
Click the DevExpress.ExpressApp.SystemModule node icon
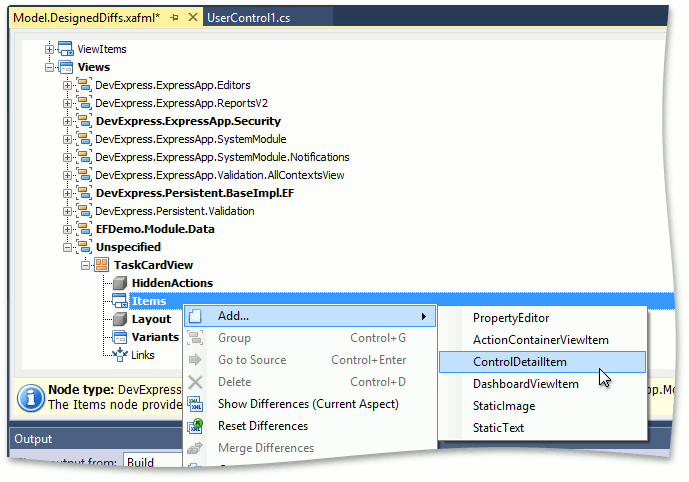[83, 139]
